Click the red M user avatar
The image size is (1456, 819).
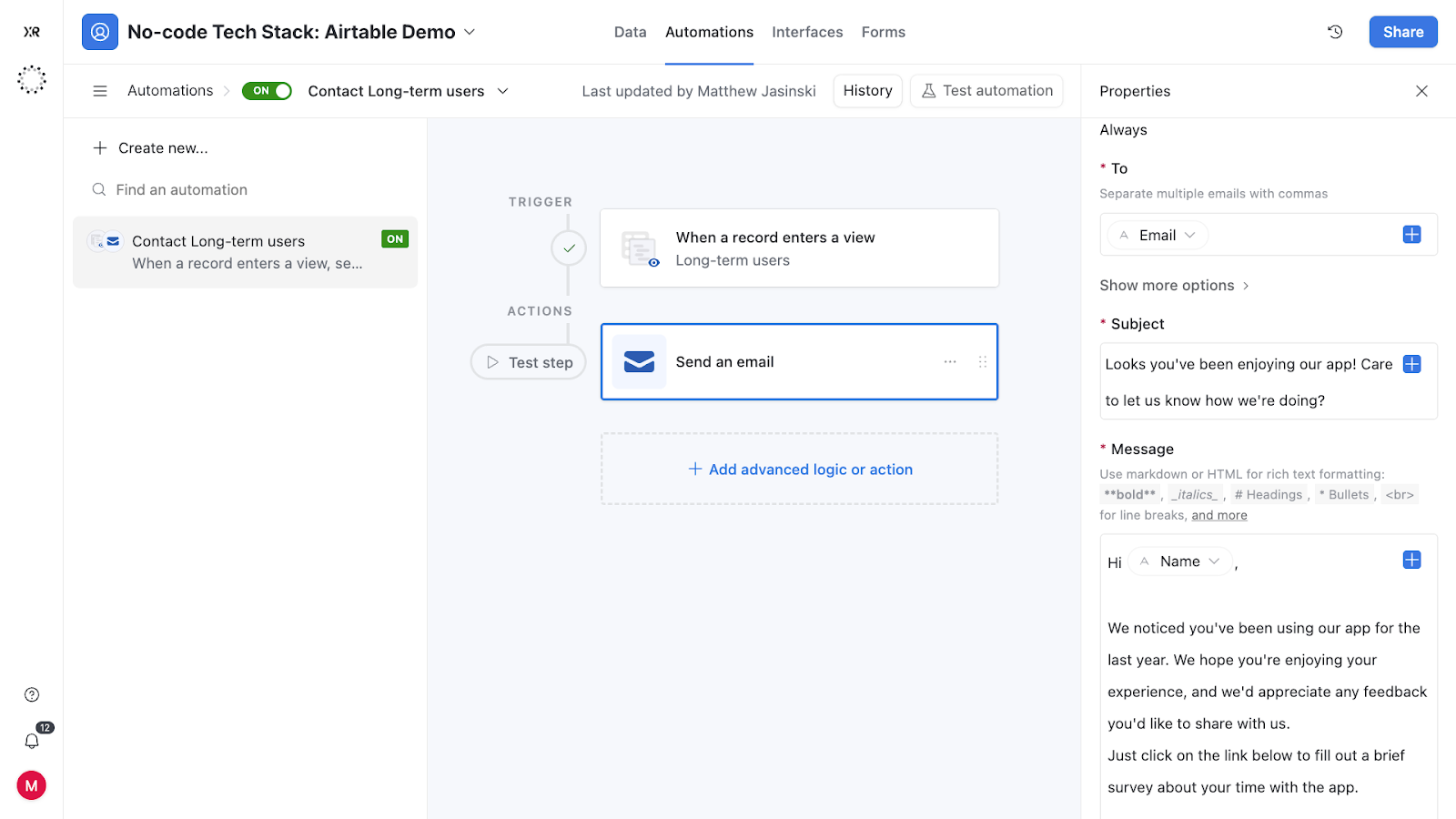(x=32, y=785)
